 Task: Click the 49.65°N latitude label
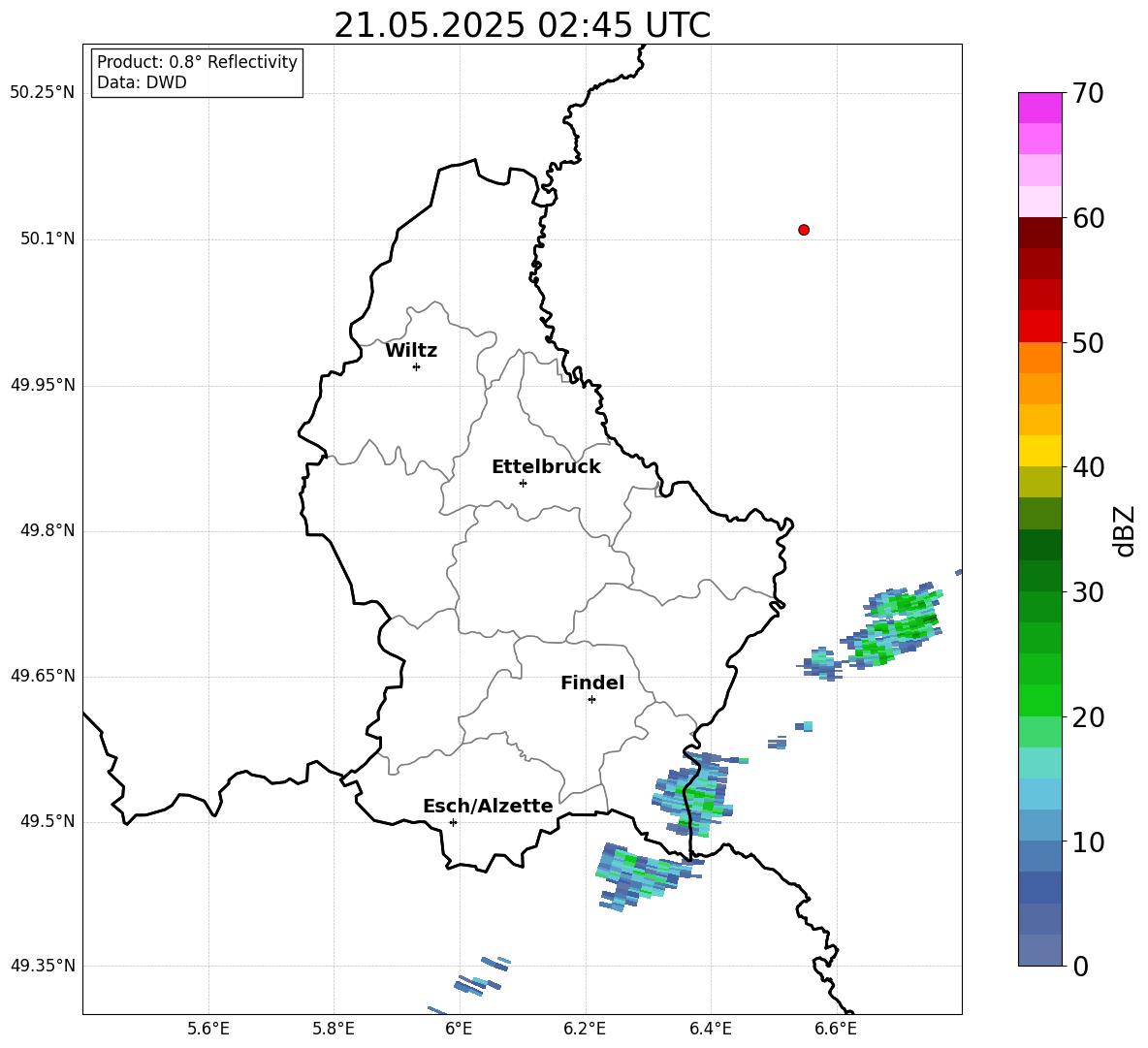(43, 676)
